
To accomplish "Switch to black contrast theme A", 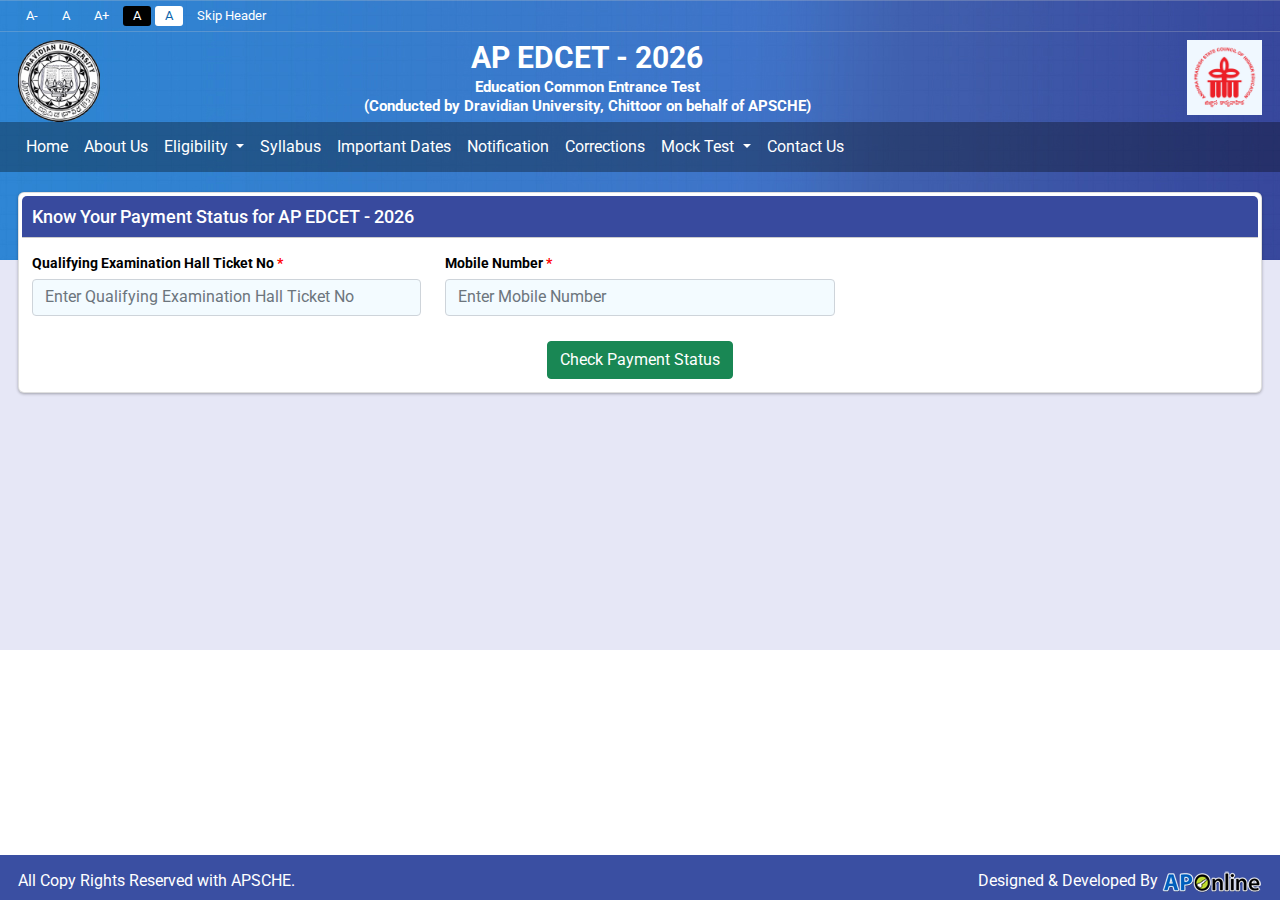I will [137, 16].
